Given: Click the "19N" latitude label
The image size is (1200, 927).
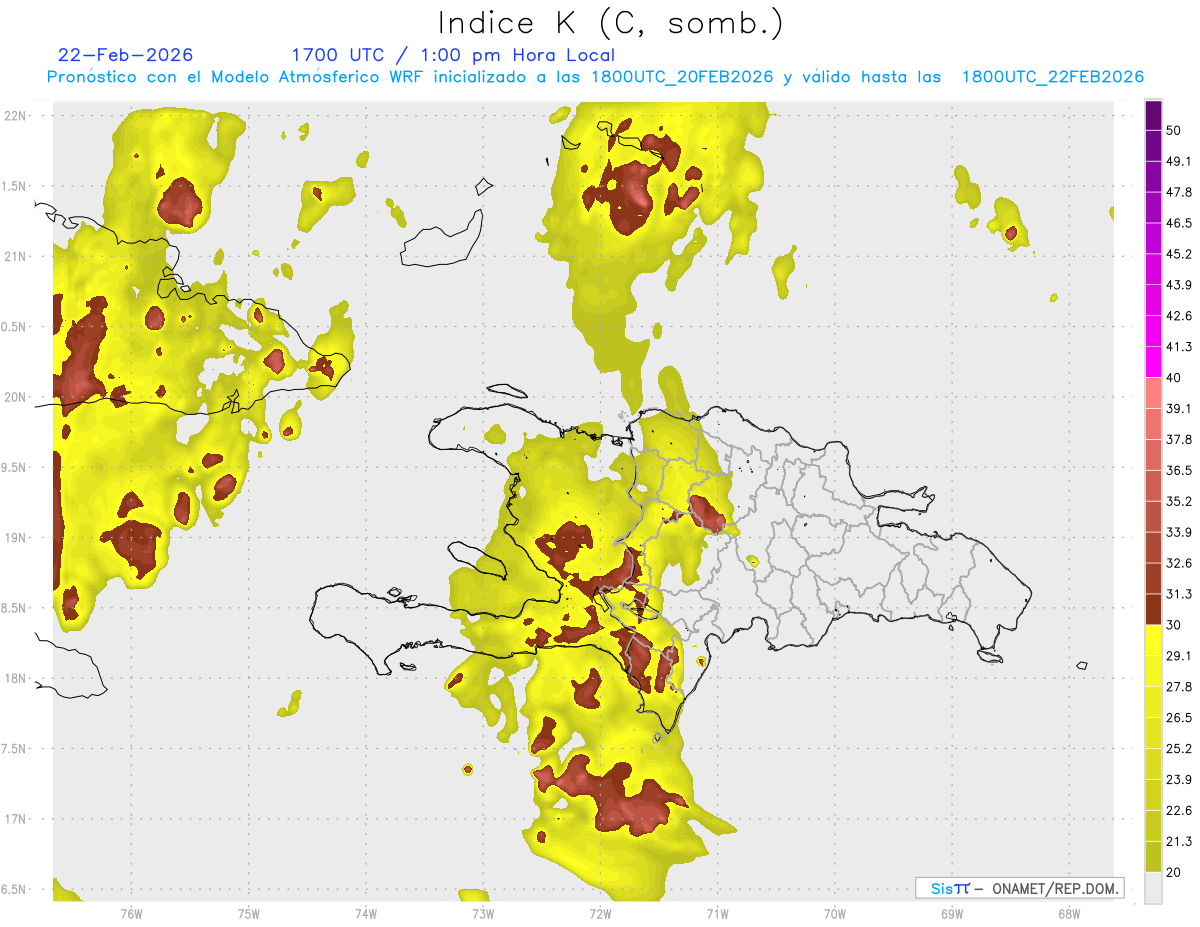Looking at the screenshot, I should [14, 538].
